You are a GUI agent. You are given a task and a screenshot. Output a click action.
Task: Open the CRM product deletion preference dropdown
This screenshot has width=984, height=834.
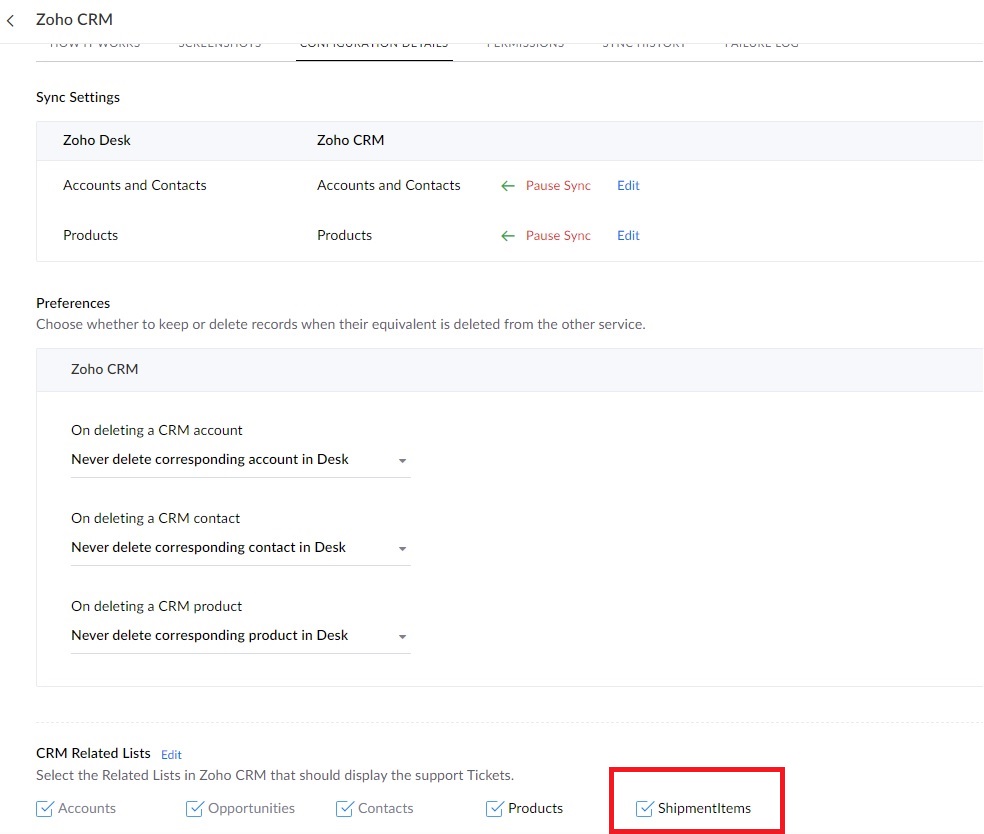[x=240, y=636]
